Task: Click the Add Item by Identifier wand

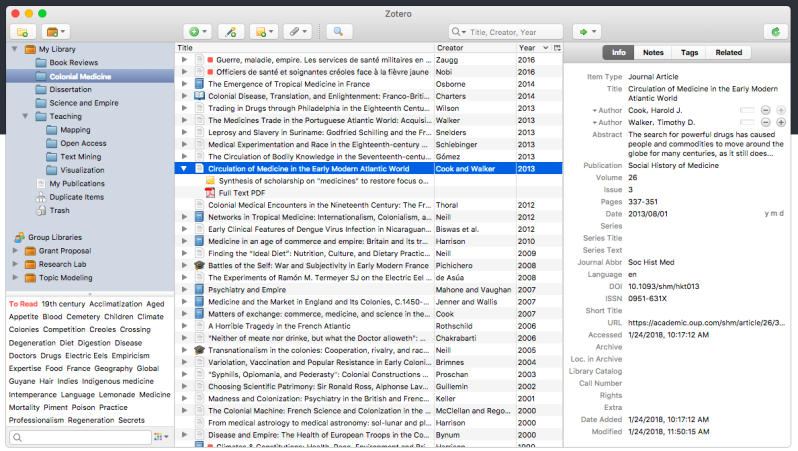Action: point(231,32)
